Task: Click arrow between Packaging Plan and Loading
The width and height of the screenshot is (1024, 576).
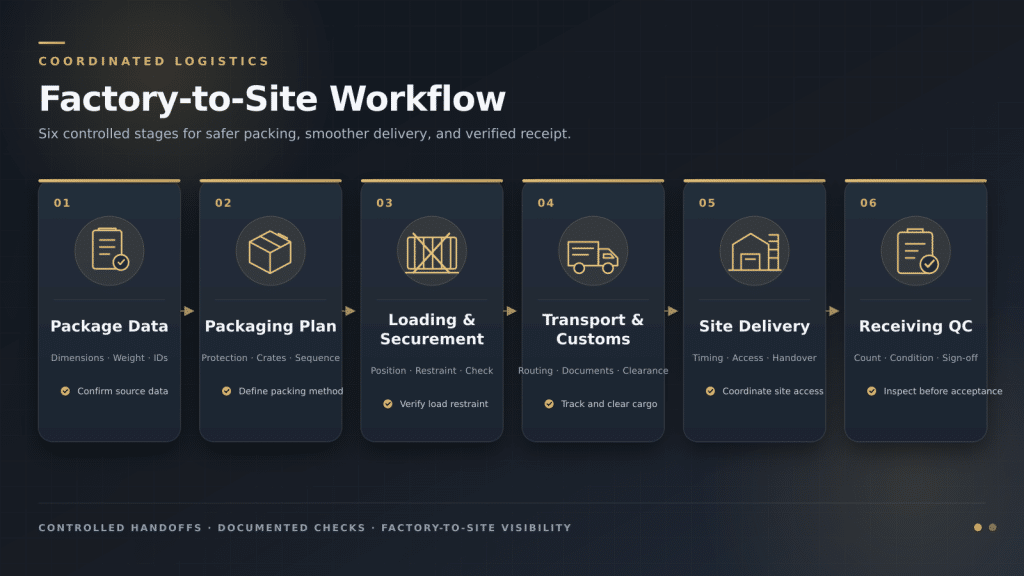Action: coord(350,311)
